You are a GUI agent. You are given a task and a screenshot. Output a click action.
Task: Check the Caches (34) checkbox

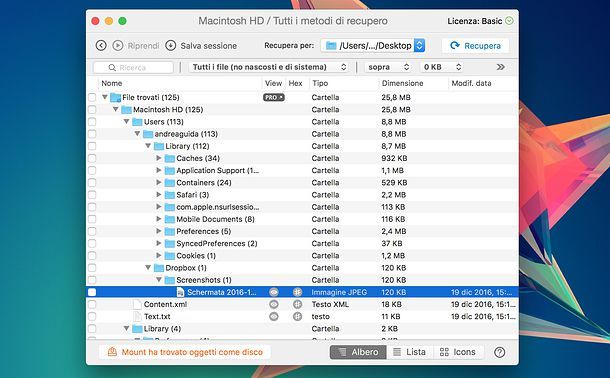[92, 158]
